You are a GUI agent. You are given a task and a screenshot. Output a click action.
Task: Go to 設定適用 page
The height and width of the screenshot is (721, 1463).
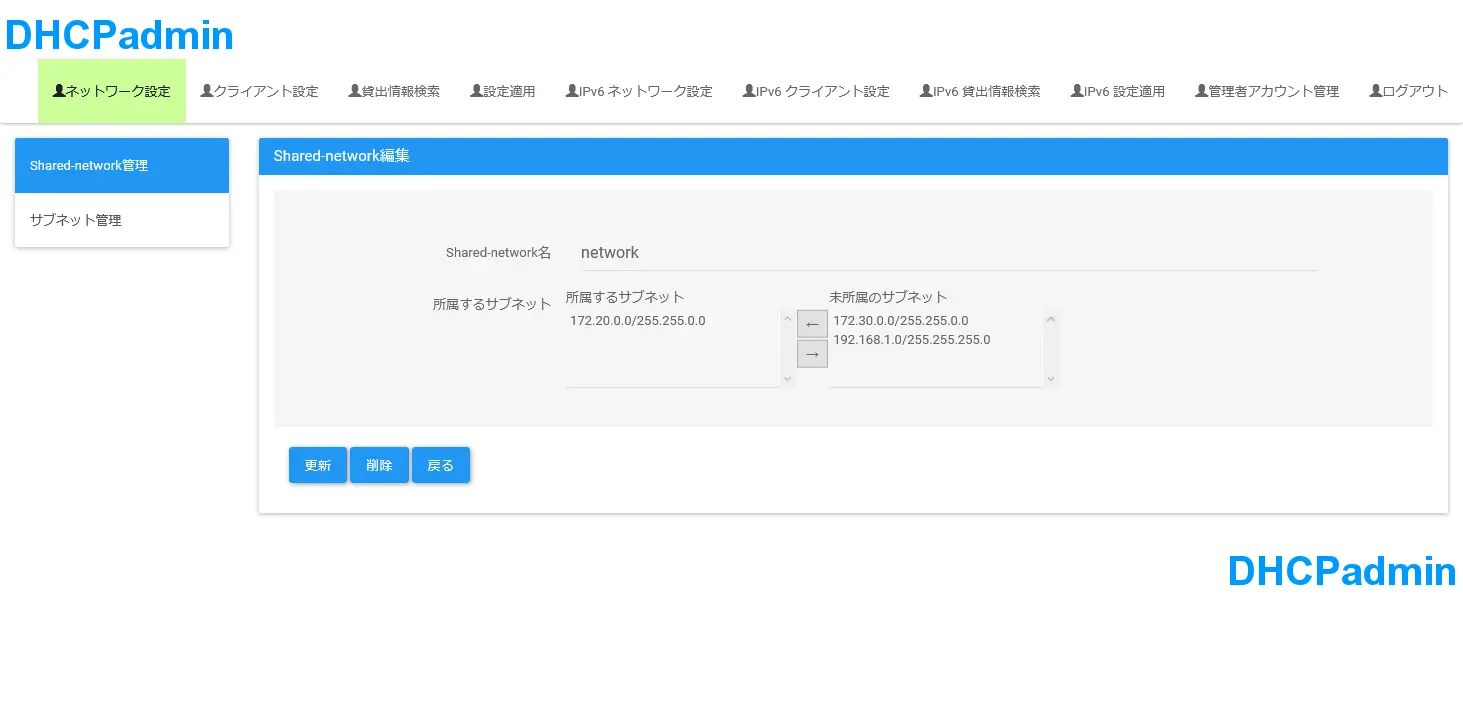click(x=502, y=91)
